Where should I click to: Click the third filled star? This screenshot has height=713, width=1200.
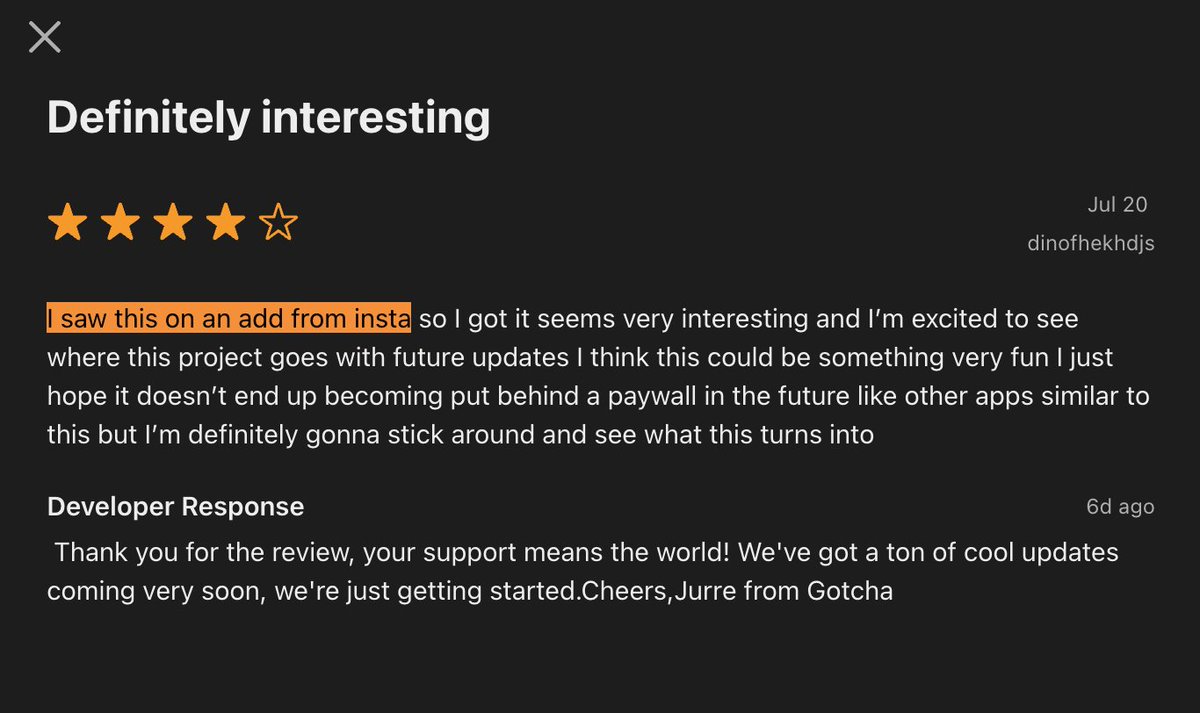tap(173, 222)
